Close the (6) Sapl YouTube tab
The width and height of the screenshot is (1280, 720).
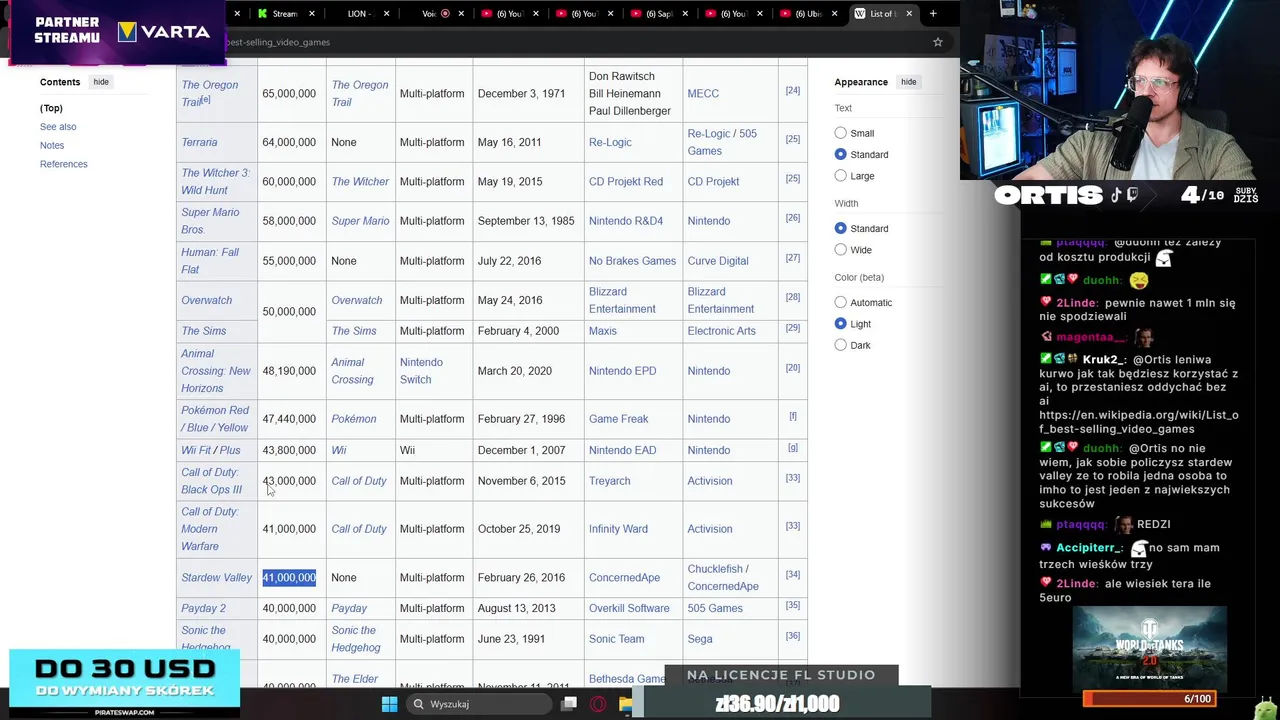685,14
